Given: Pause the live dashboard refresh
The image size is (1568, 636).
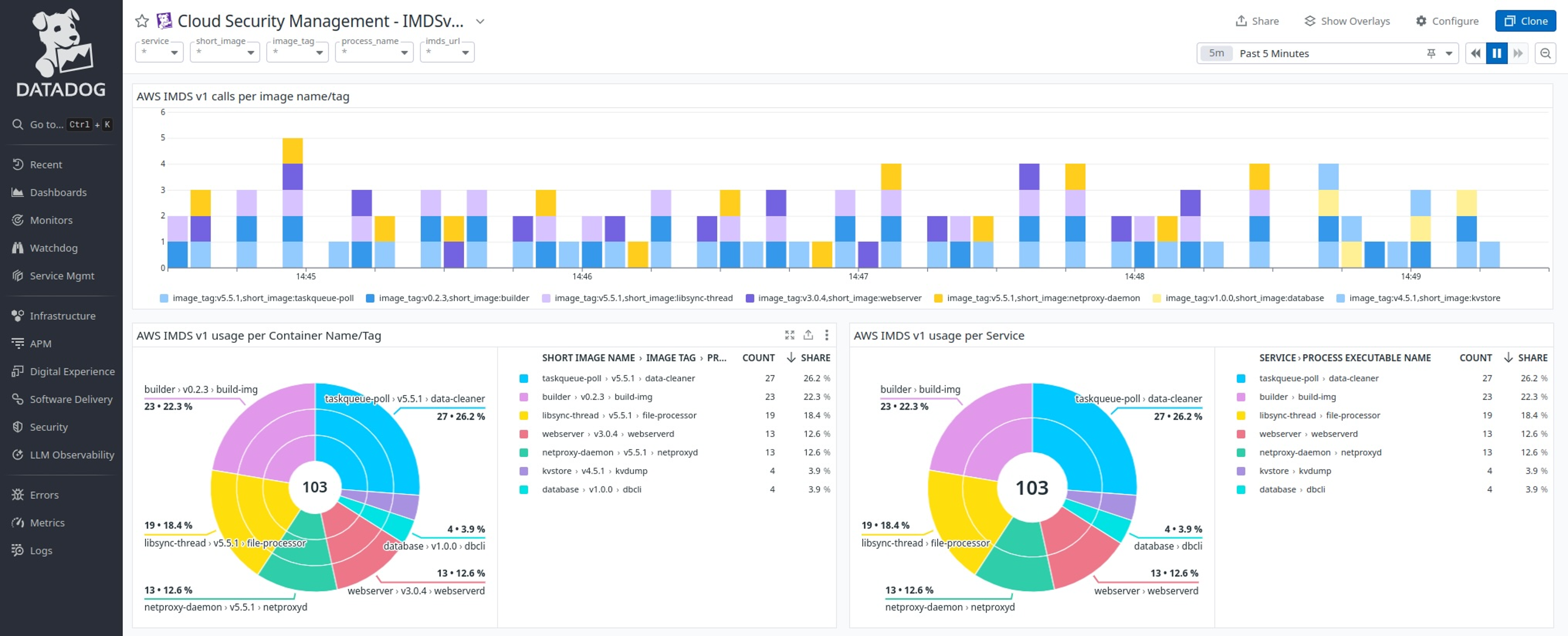Looking at the screenshot, I should point(1497,53).
